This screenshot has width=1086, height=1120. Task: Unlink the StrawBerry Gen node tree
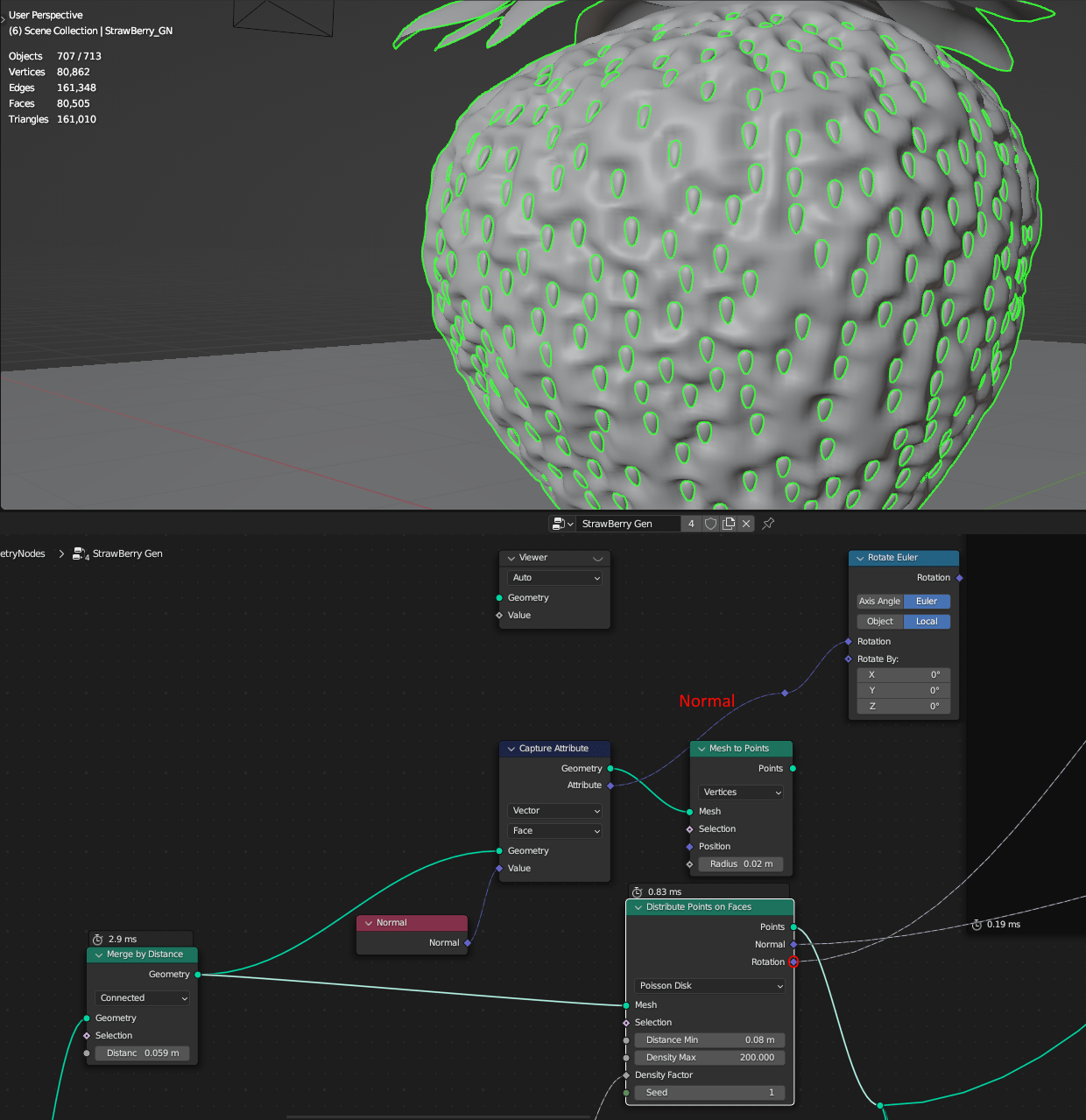click(746, 523)
